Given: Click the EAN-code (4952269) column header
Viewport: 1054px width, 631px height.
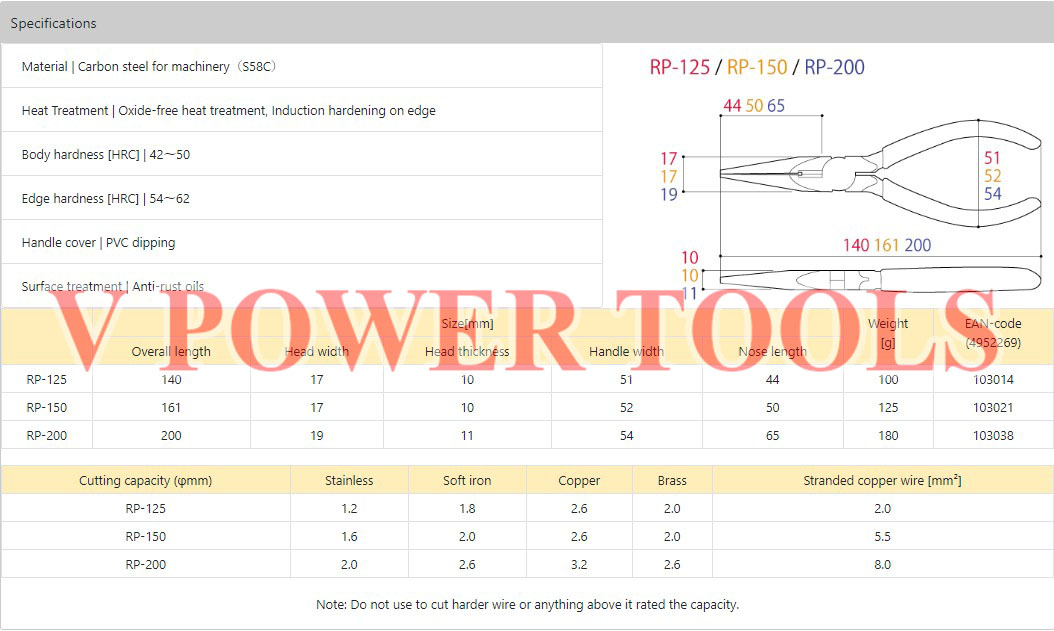Looking at the screenshot, I should click(992, 330).
